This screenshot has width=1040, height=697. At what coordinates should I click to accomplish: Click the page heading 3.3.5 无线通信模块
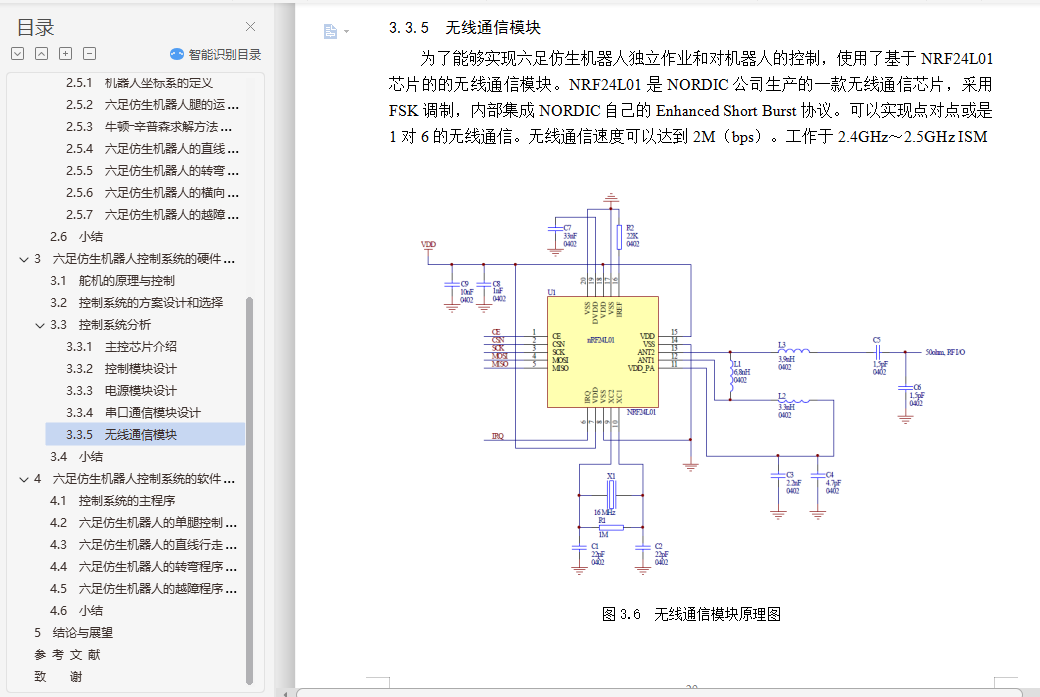[464, 27]
